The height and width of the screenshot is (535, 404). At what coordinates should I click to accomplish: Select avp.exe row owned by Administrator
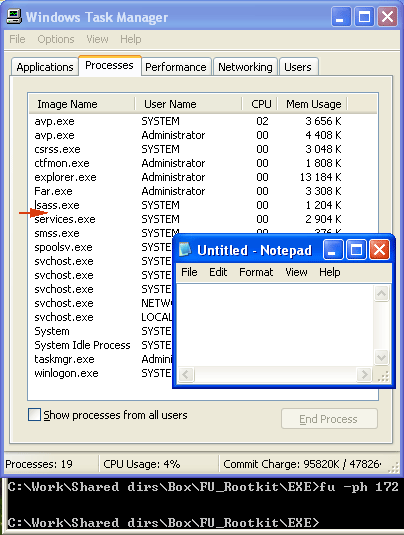[203, 135]
